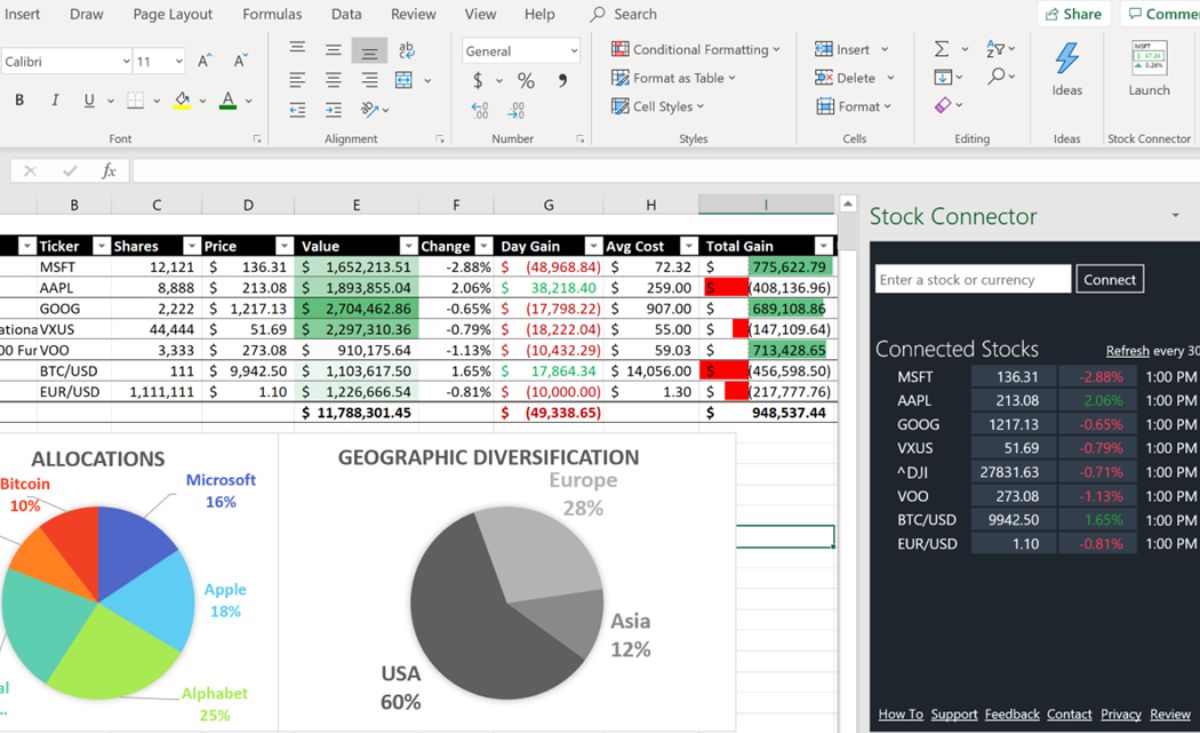Switch to the View ribbon tab
Screen dimensions: 1200x733
tap(480, 14)
